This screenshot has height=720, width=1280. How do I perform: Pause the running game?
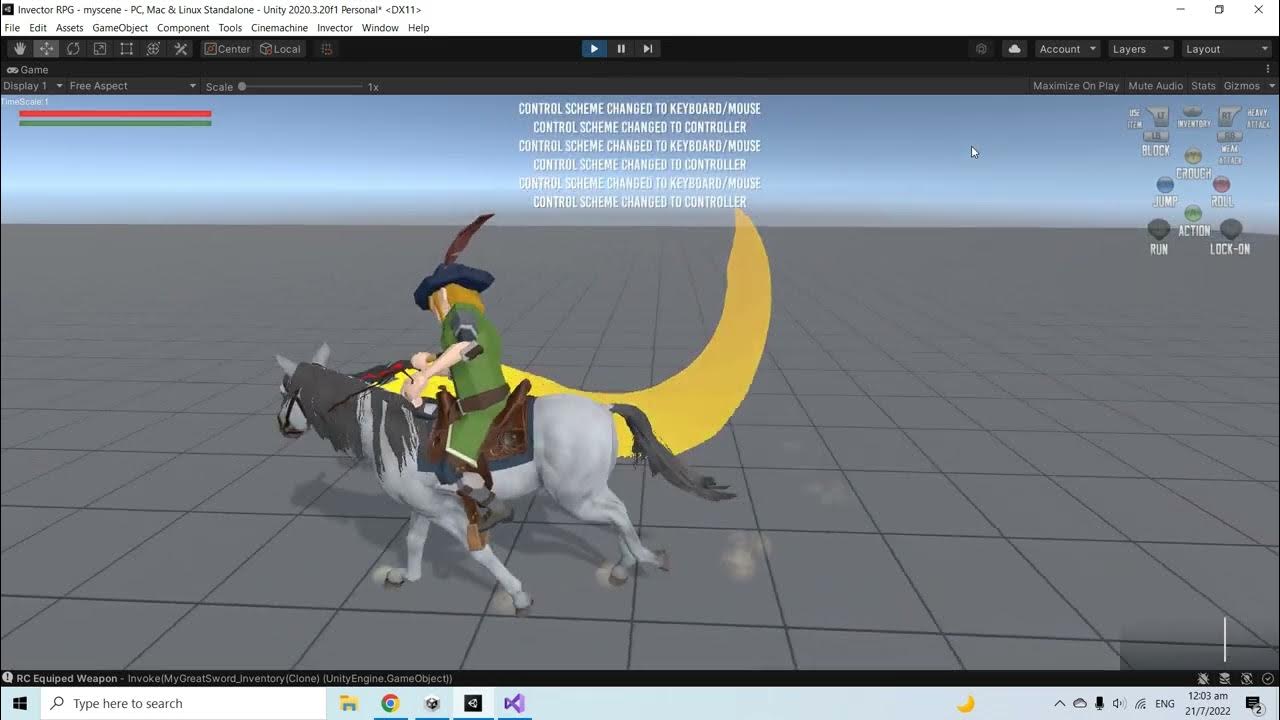(621, 49)
